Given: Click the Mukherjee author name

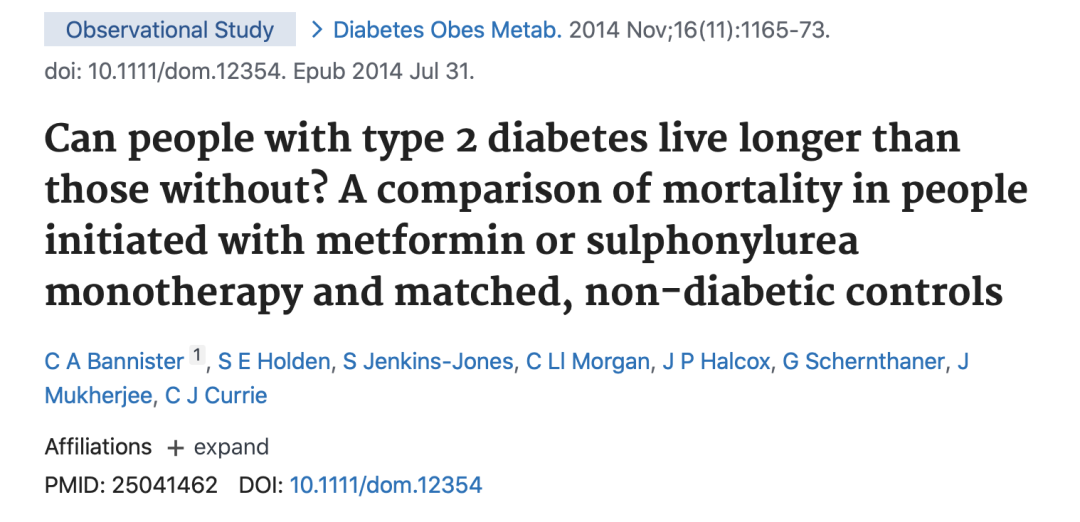Looking at the screenshot, I should tap(95, 395).
